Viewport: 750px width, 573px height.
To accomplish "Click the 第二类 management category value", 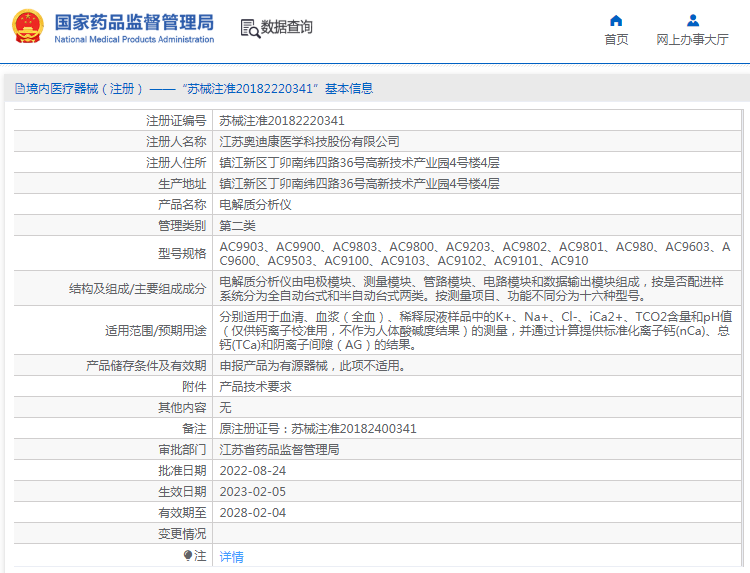I will (x=237, y=225).
